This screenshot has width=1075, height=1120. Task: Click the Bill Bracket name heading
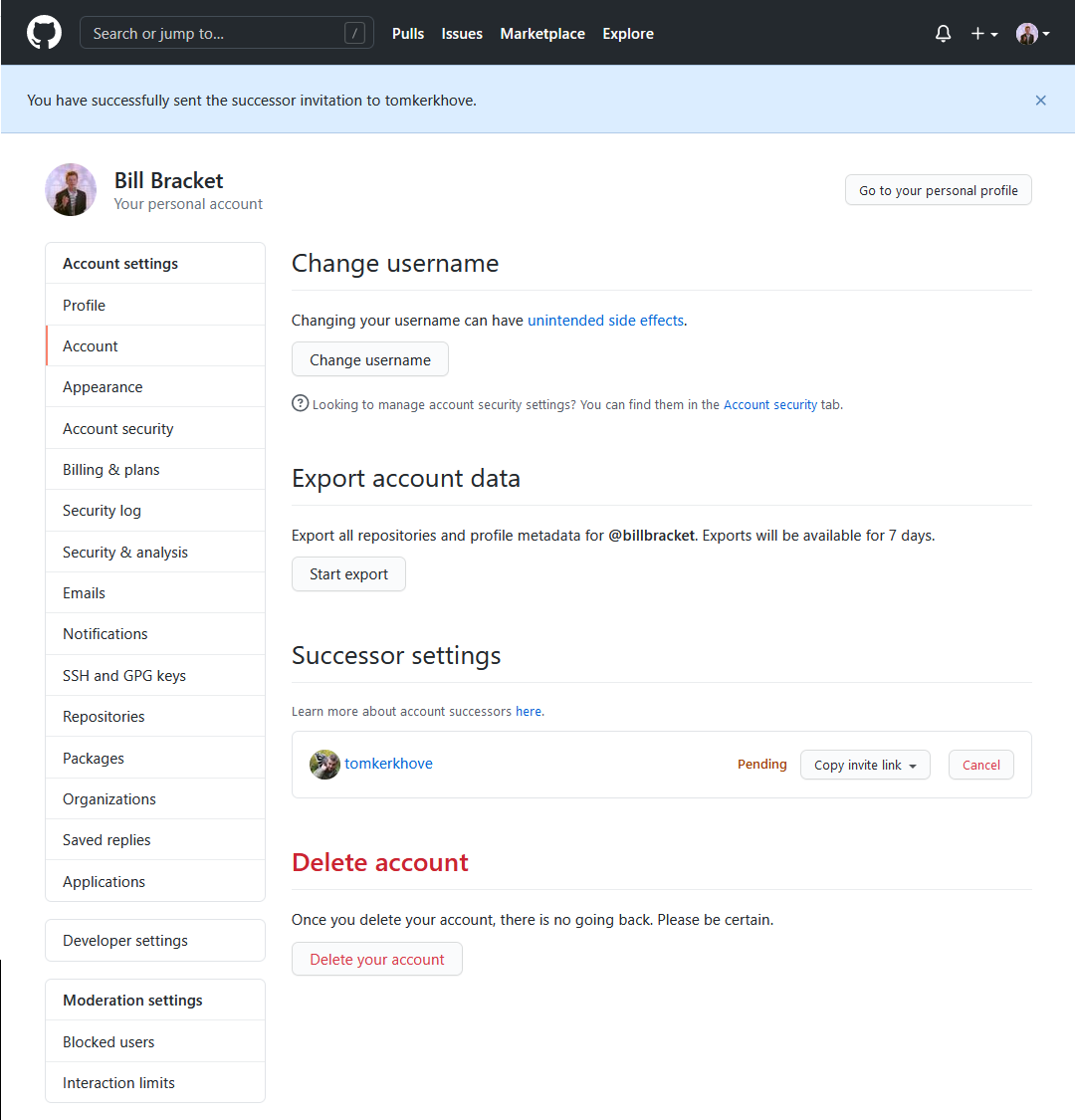tap(168, 181)
